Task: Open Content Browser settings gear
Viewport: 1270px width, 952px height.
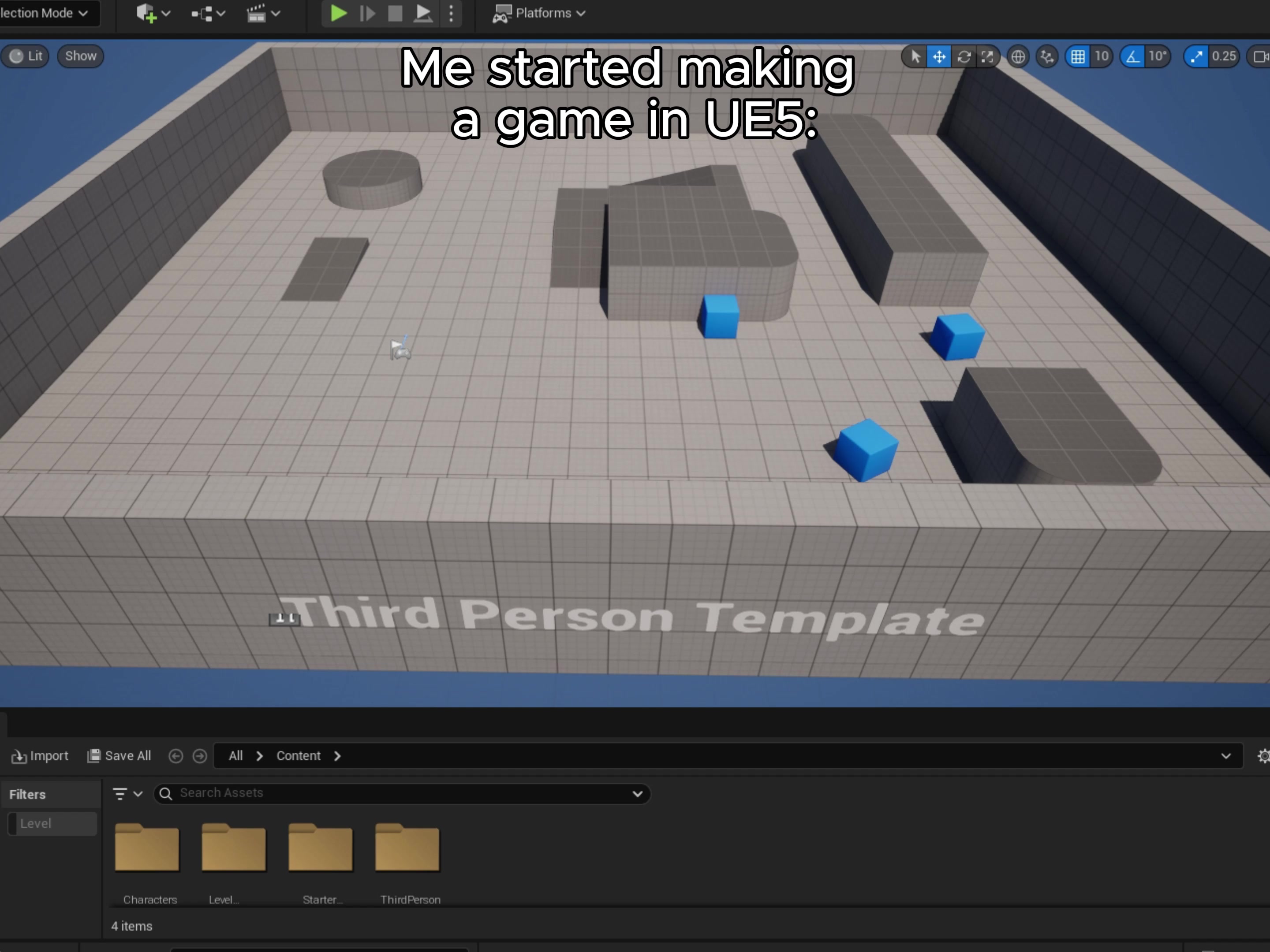Action: click(1263, 756)
